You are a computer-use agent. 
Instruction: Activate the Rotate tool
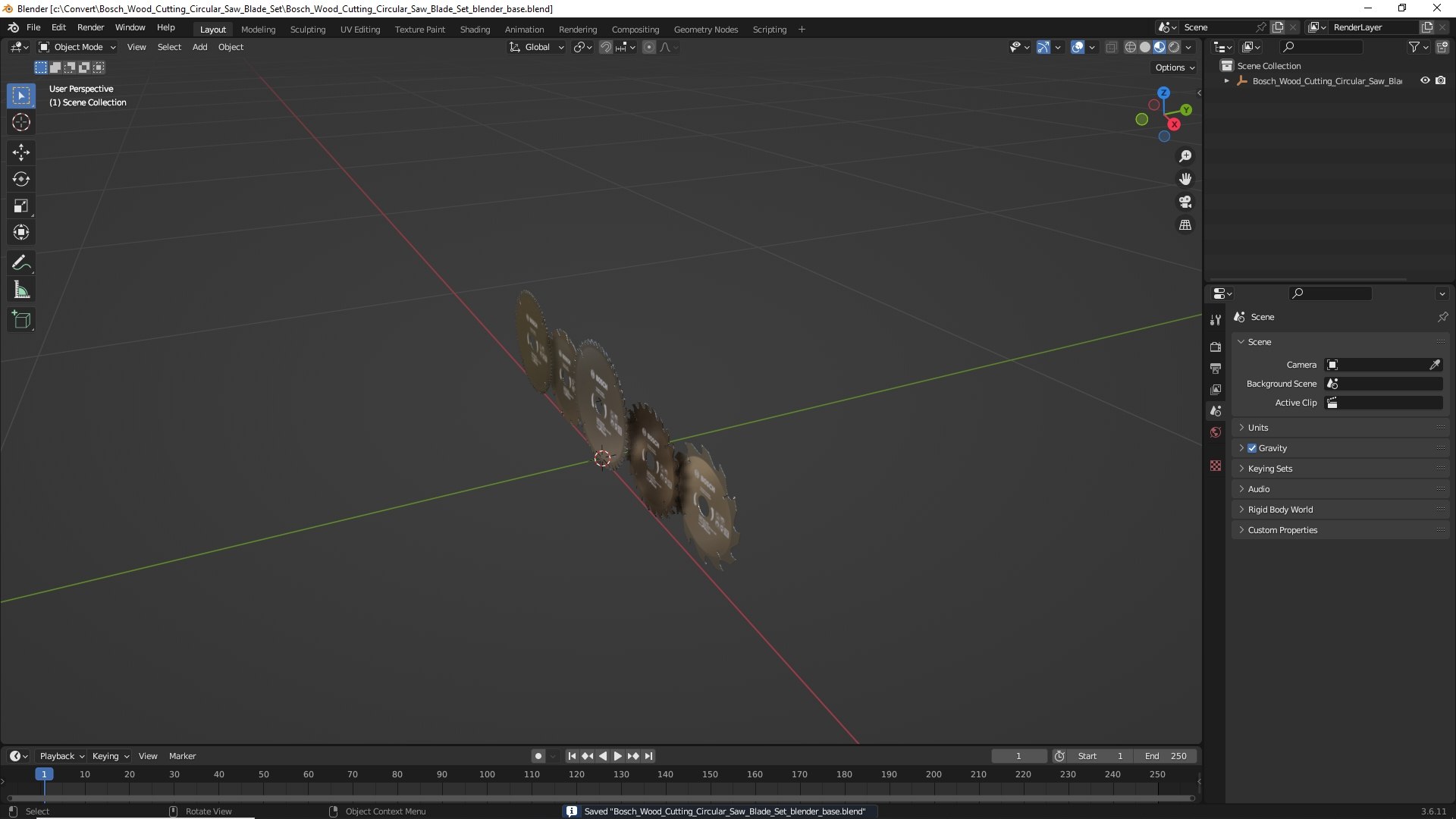[21, 179]
